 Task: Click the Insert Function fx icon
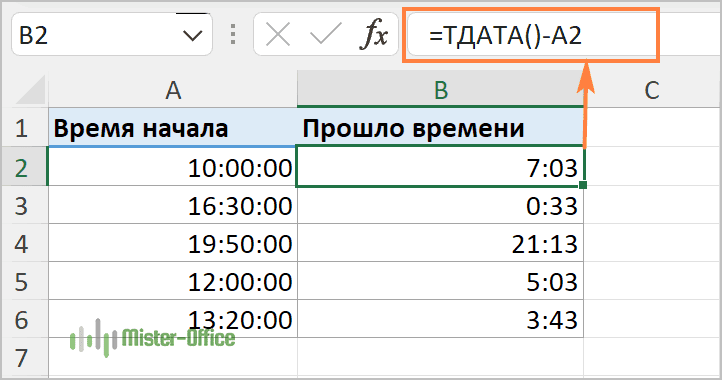[x=373, y=35]
